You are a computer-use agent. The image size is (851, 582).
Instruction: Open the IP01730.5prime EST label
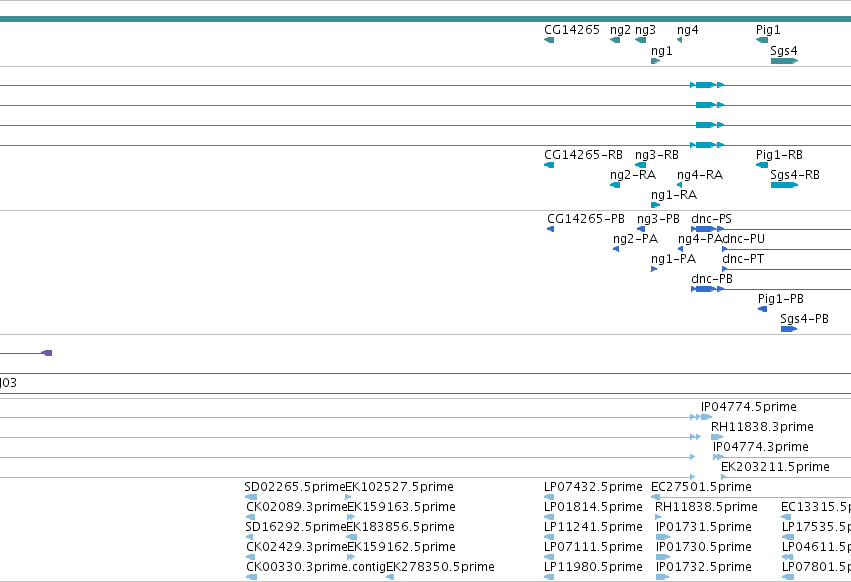pyautogui.click(x=704, y=548)
